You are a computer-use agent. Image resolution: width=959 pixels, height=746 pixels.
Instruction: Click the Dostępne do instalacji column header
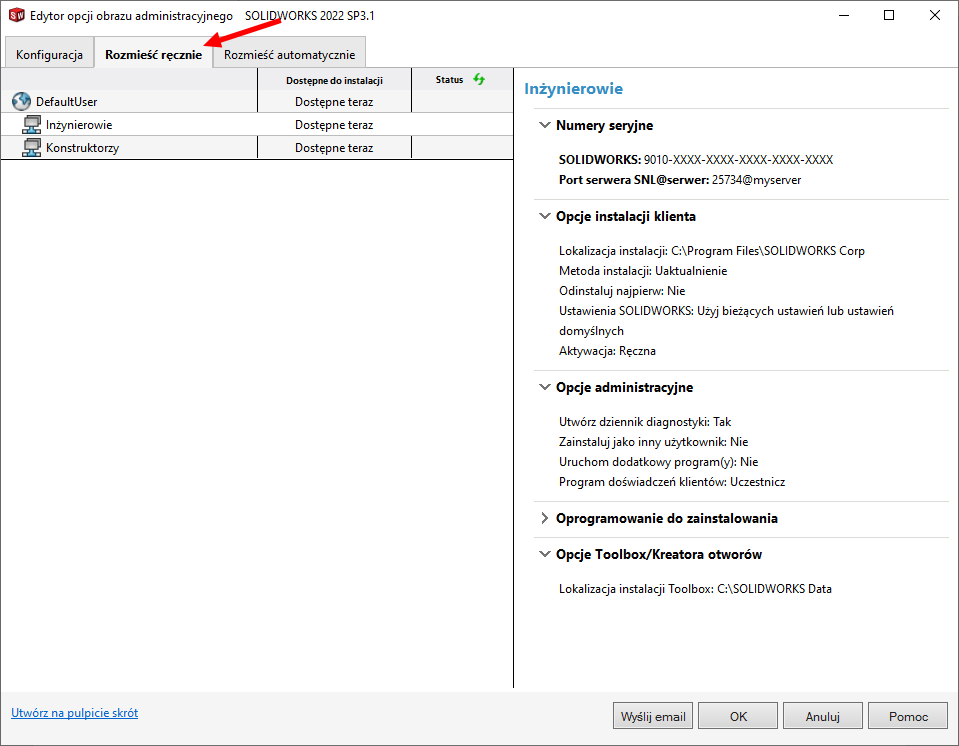point(334,80)
